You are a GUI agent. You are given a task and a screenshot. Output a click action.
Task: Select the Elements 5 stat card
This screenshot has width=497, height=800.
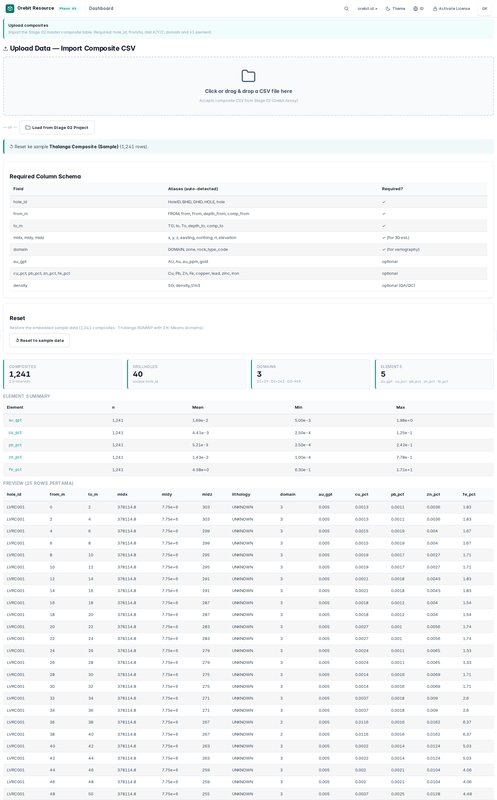click(434, 374)
